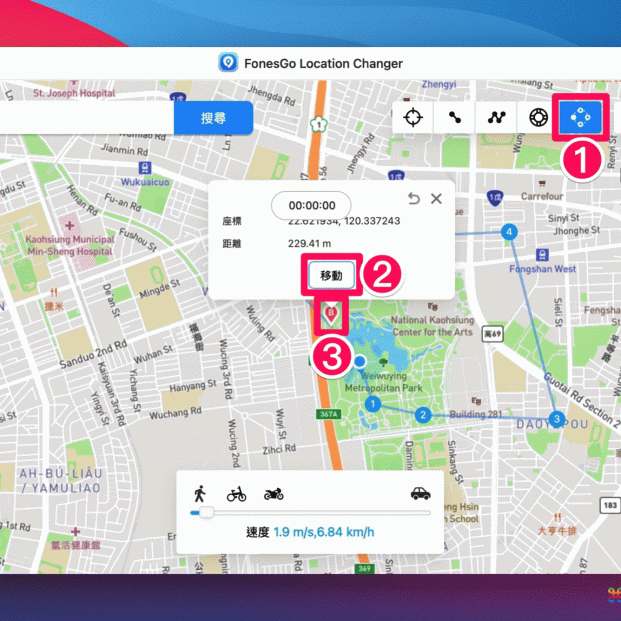Choose the car speed icon
This screenshot has height=621, width=621.
pyautogui.click(x=420, y=493)
